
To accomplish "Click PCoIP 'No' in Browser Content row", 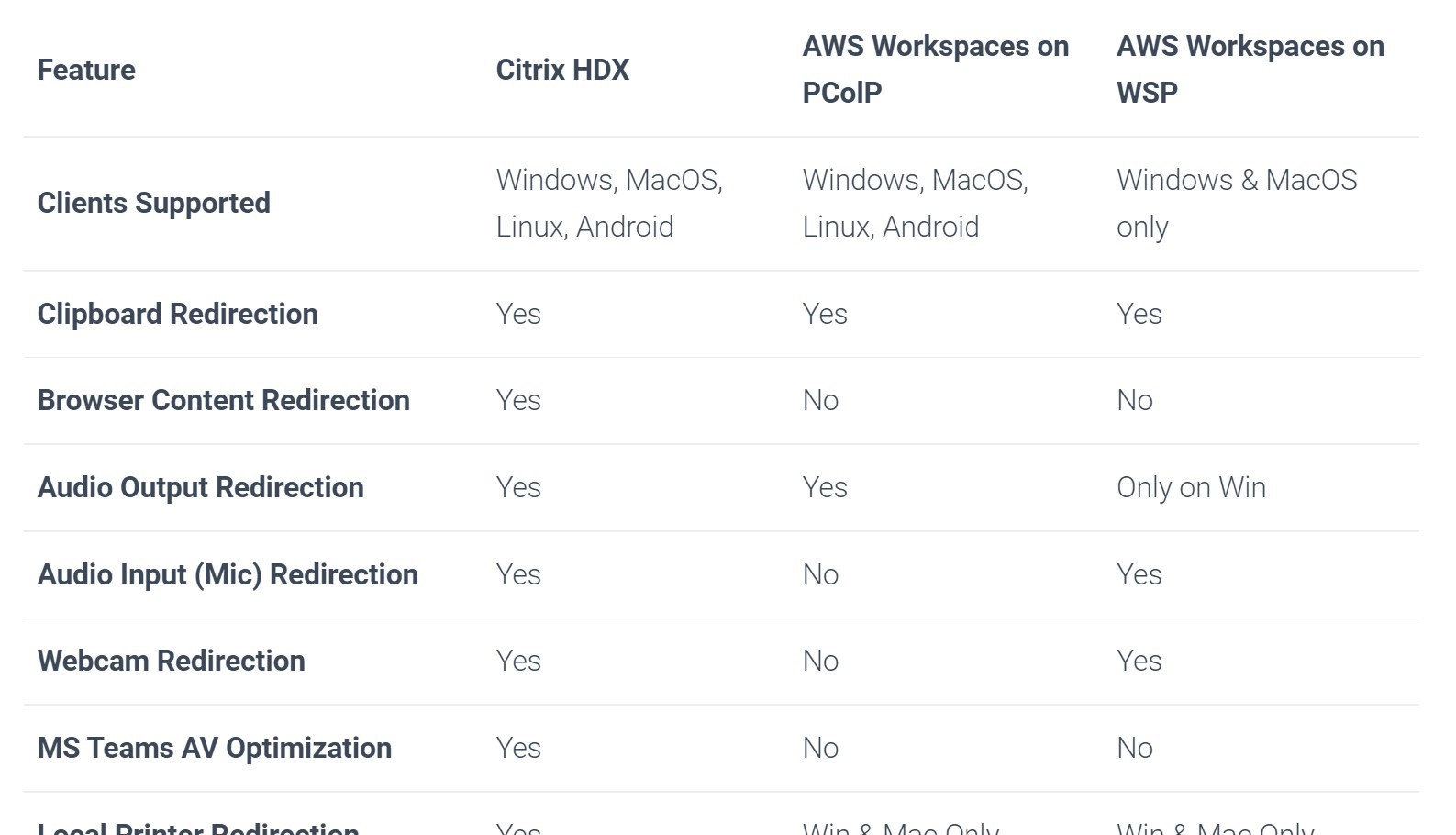I will pyautogui.click(x=820, y=400).
